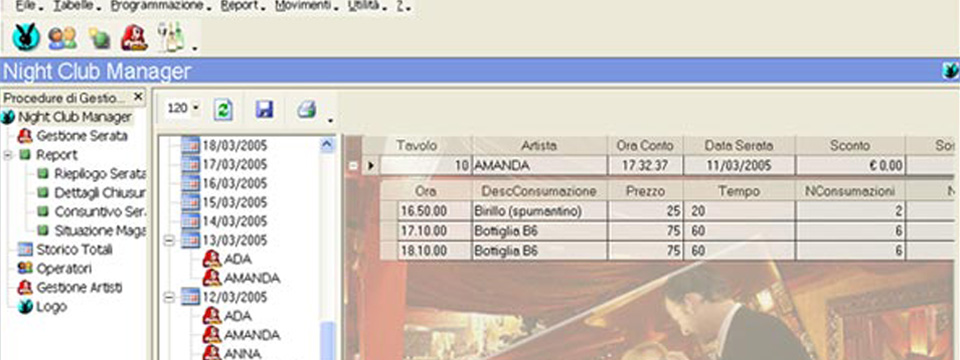Click the blue floppy disk save icon
The width and height of the screenshot is (960, 360).
(x=264, y=110)
